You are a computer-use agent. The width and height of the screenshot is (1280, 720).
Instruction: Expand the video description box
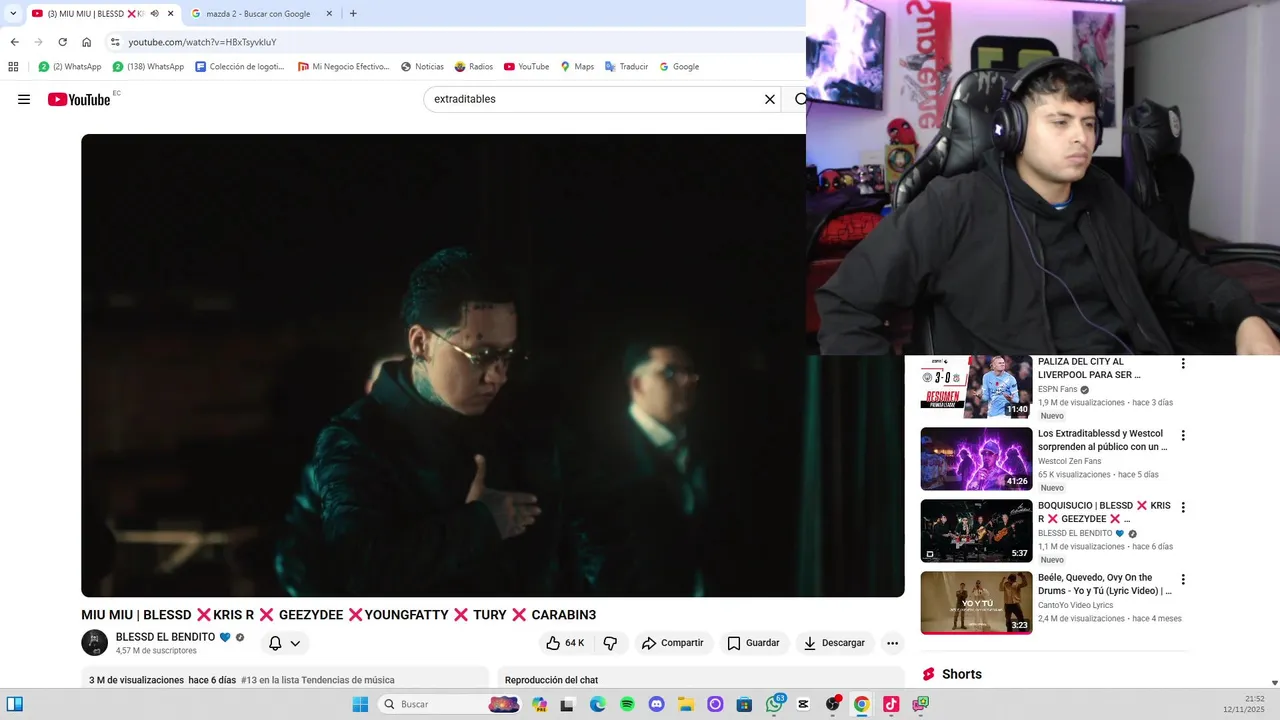pos(285,679)
